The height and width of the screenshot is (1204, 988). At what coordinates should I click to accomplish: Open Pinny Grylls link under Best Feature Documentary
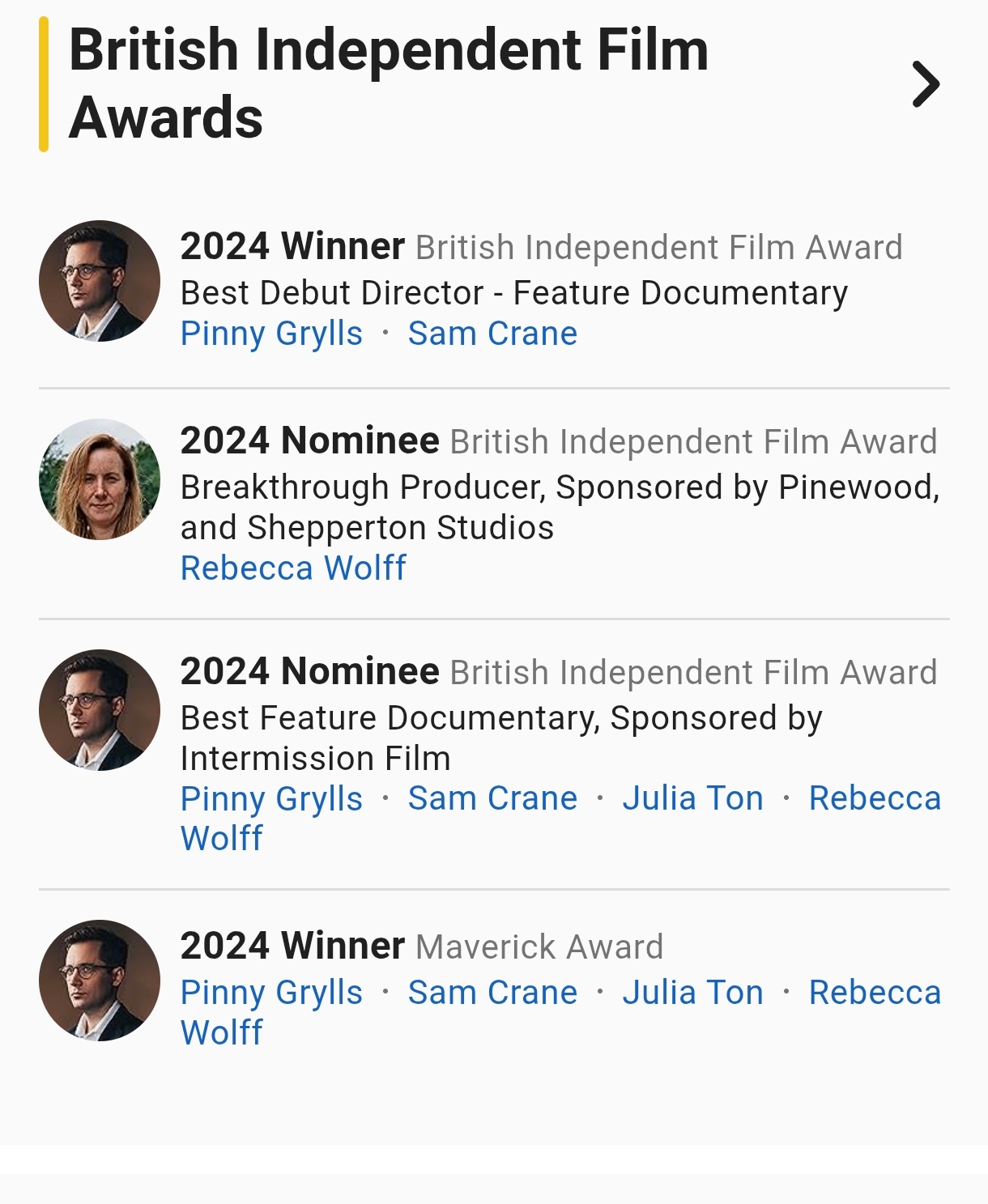coord(271,799)
